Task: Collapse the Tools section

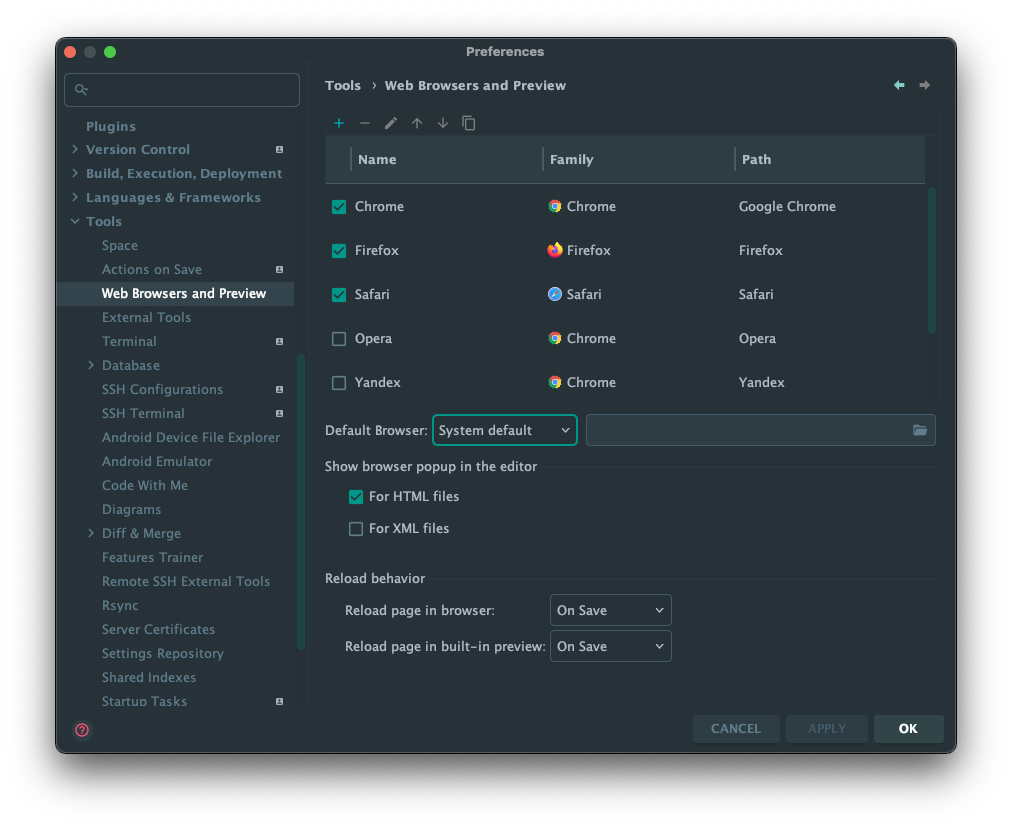Action: tap(74, 221)
